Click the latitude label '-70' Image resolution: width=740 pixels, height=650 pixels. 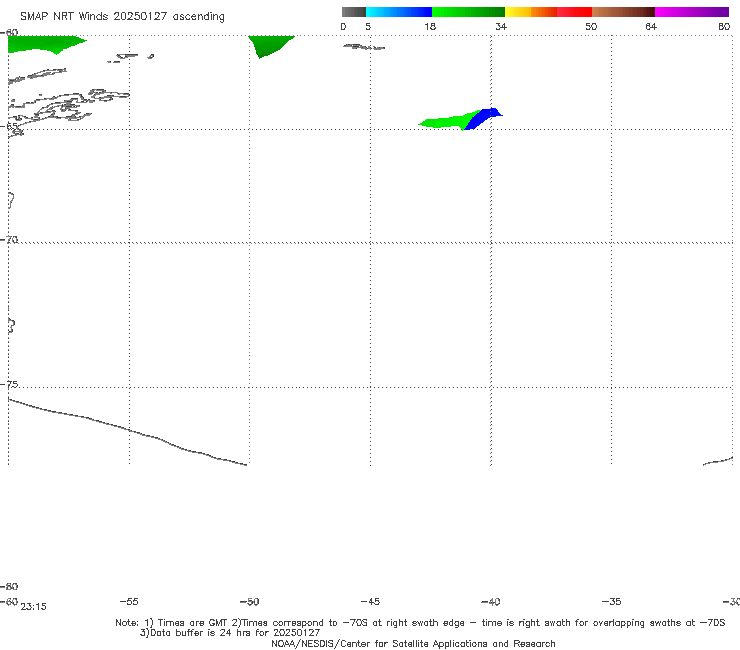tap(9, 240)
